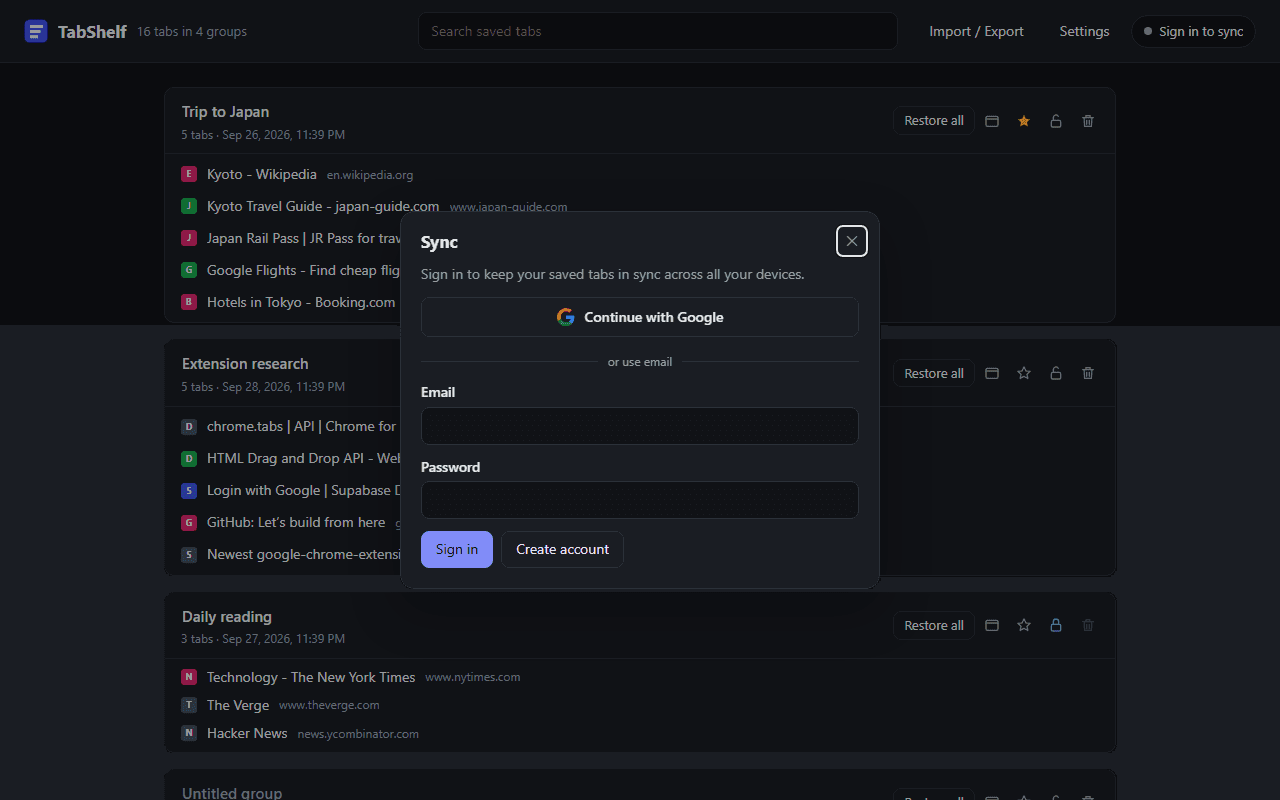Open Hacker News tab link
The image size is (1280, 800).
coord(247,733)
